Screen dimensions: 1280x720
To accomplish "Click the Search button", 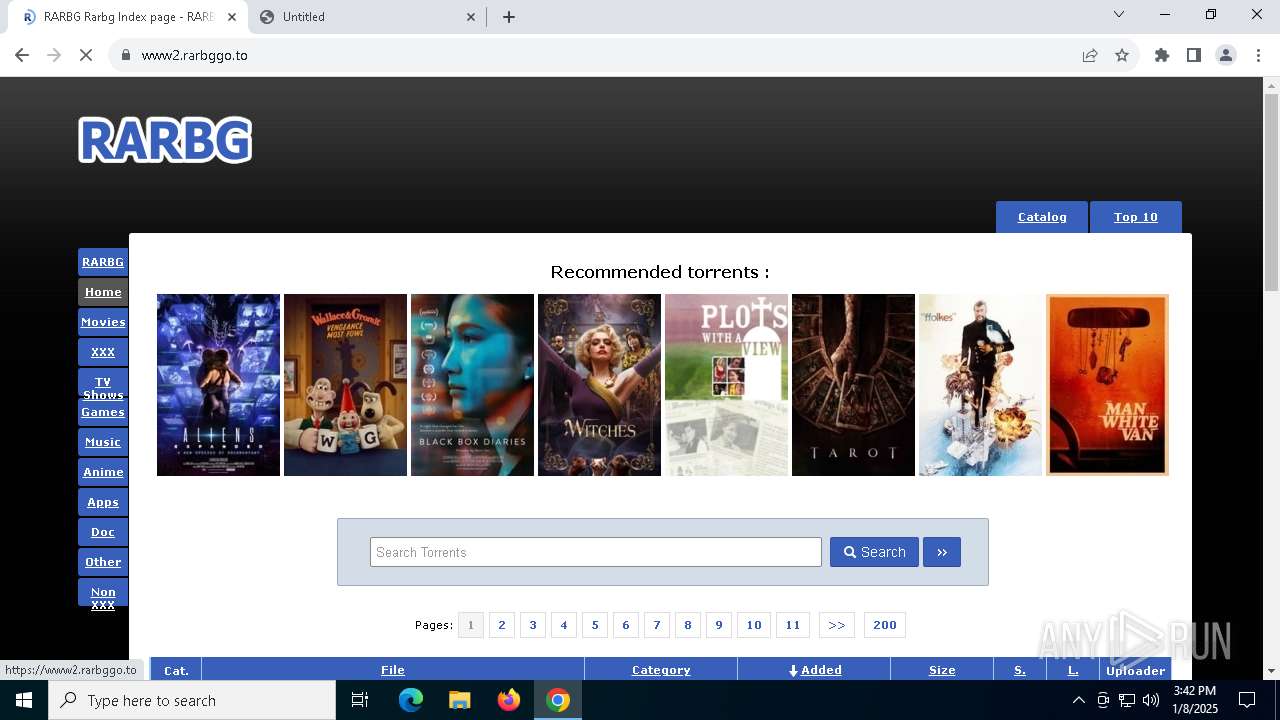I will (874, 552).
